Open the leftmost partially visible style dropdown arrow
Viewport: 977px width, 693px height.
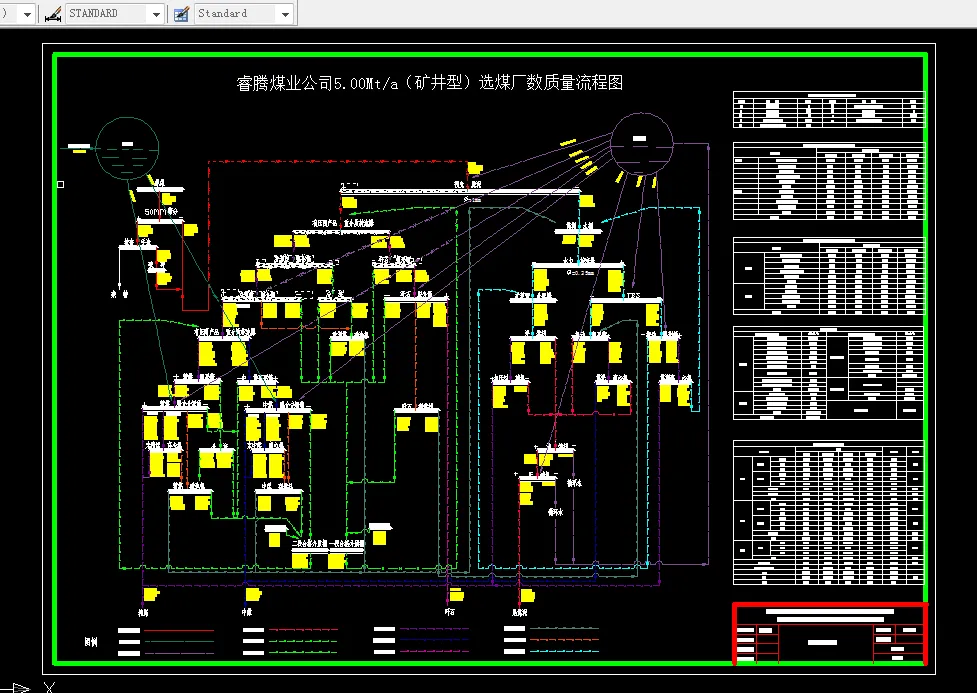click(x=27, y=14)
